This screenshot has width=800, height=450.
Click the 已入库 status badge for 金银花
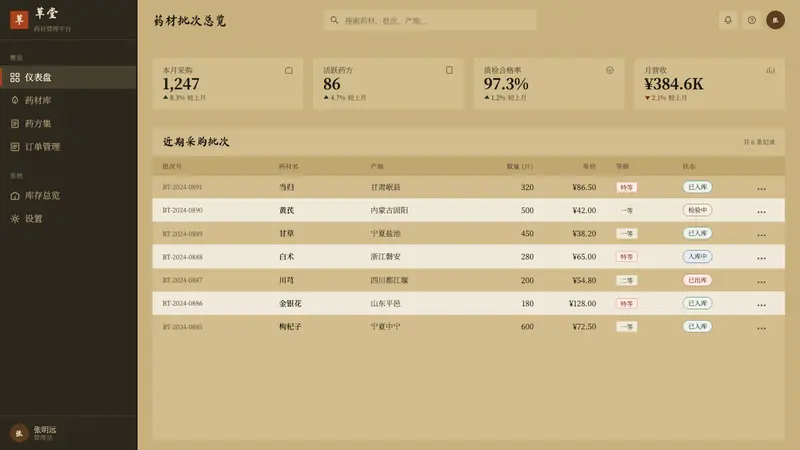(697, 303)
